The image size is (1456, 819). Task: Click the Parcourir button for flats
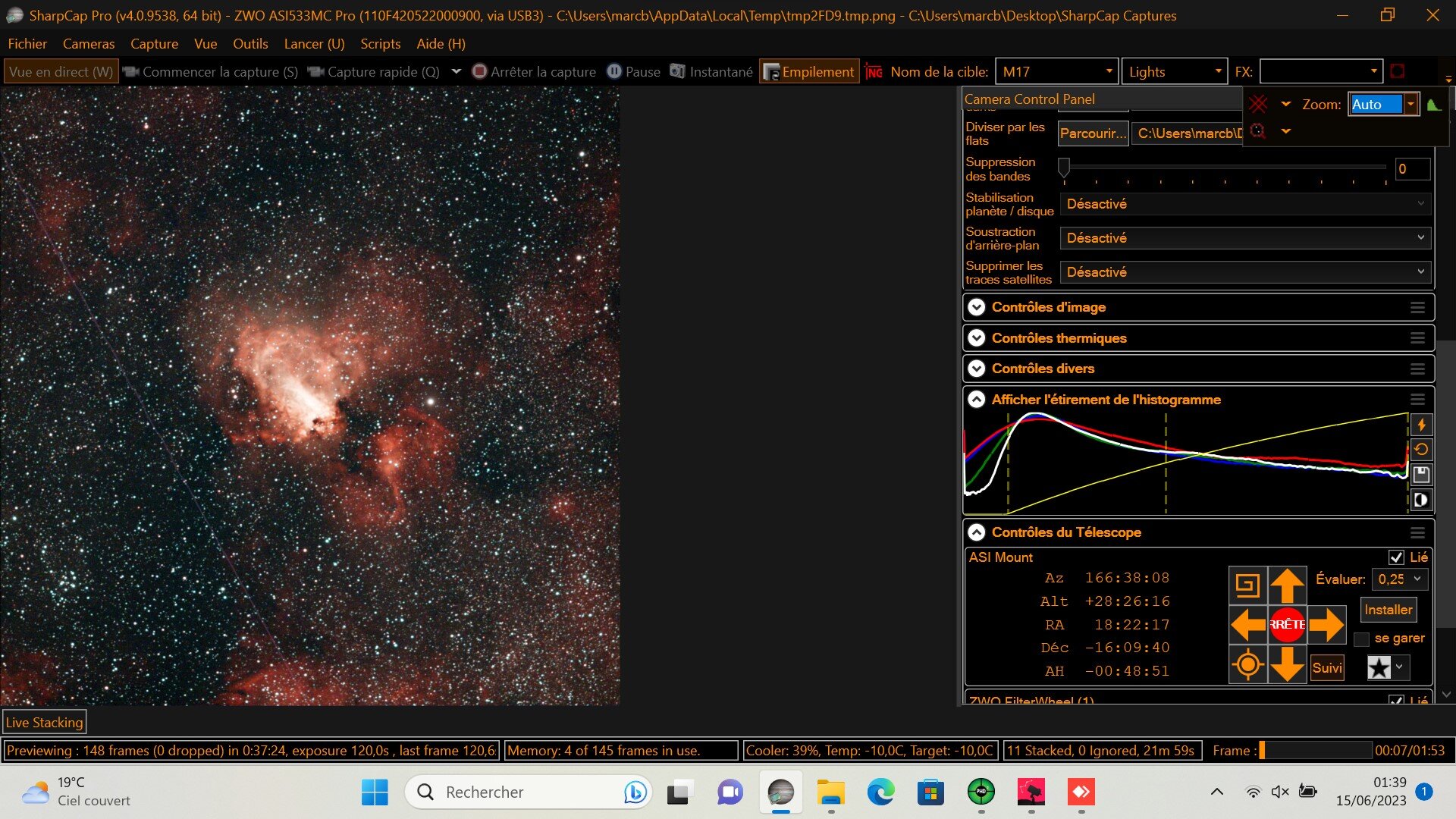1092,133
